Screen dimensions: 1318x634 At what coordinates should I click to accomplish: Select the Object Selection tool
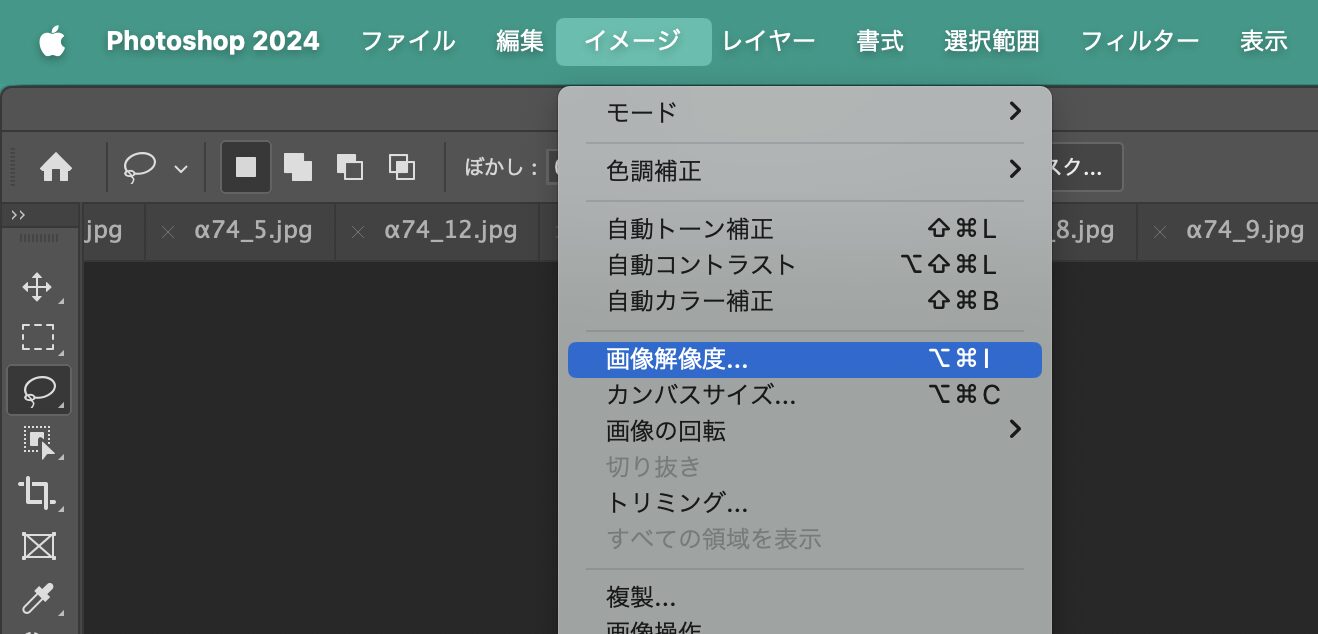[x=38, y=441]
